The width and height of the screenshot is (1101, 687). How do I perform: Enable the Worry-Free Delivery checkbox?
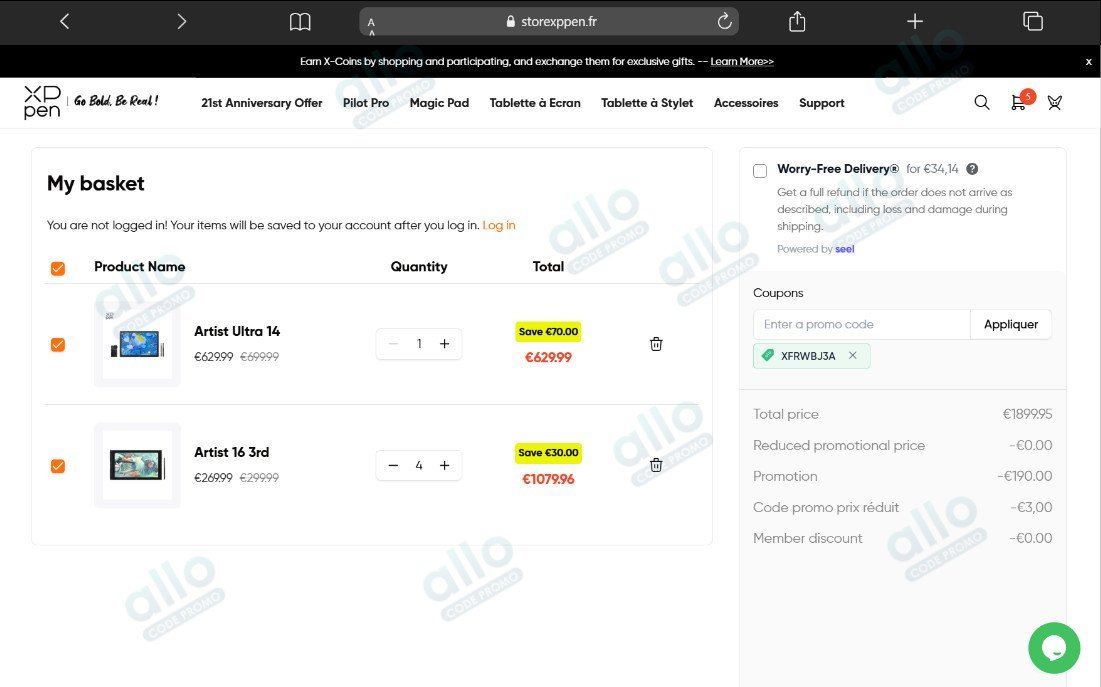coord(760,171)
